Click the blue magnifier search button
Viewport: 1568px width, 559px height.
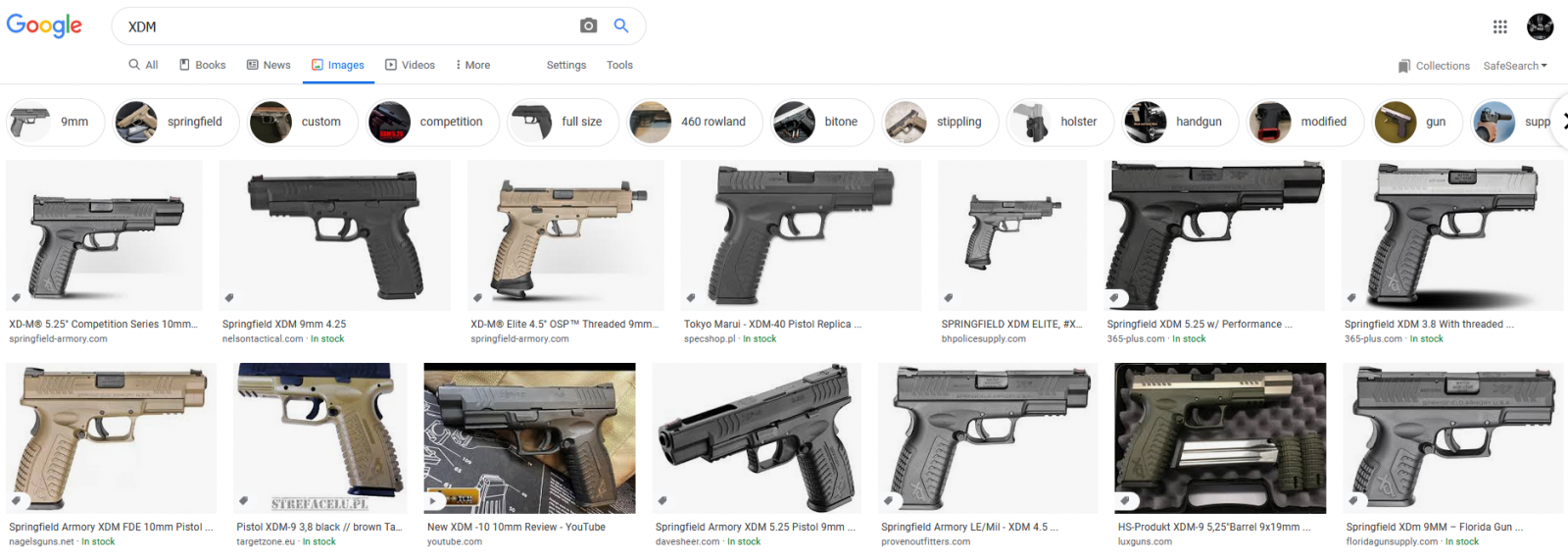(x=621, y=25)
